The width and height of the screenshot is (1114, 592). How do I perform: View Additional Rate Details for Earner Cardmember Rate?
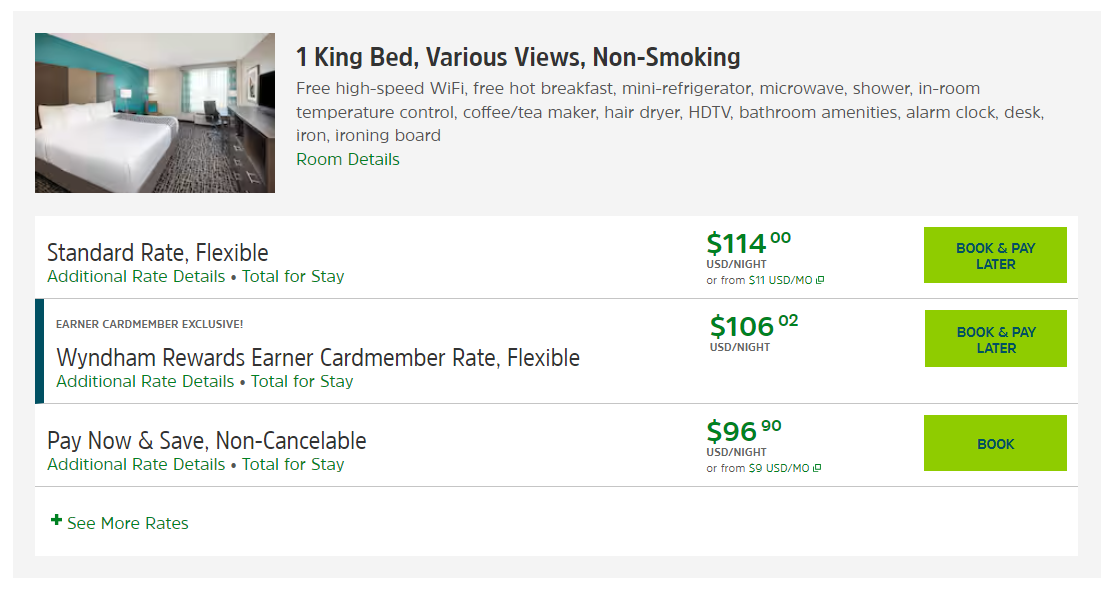[x=145, y=382]
